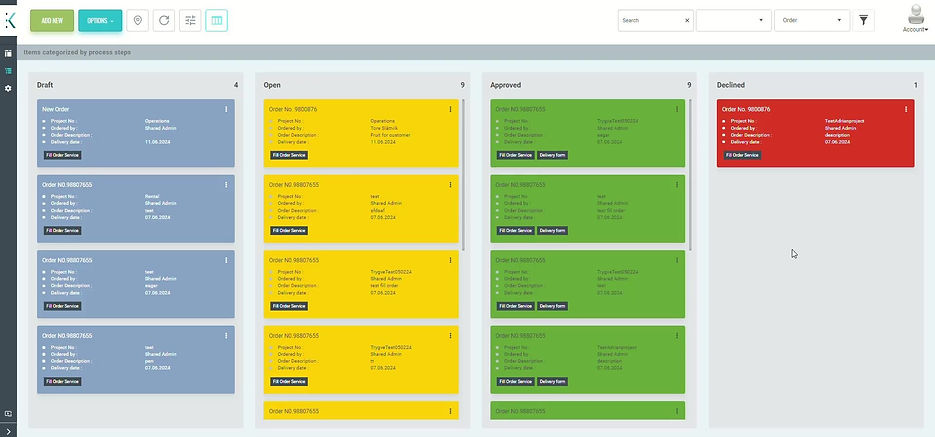Click the Open column scrollbar
Image resolution: width=935 pixels, height=437 pixels.
(463, 175)
